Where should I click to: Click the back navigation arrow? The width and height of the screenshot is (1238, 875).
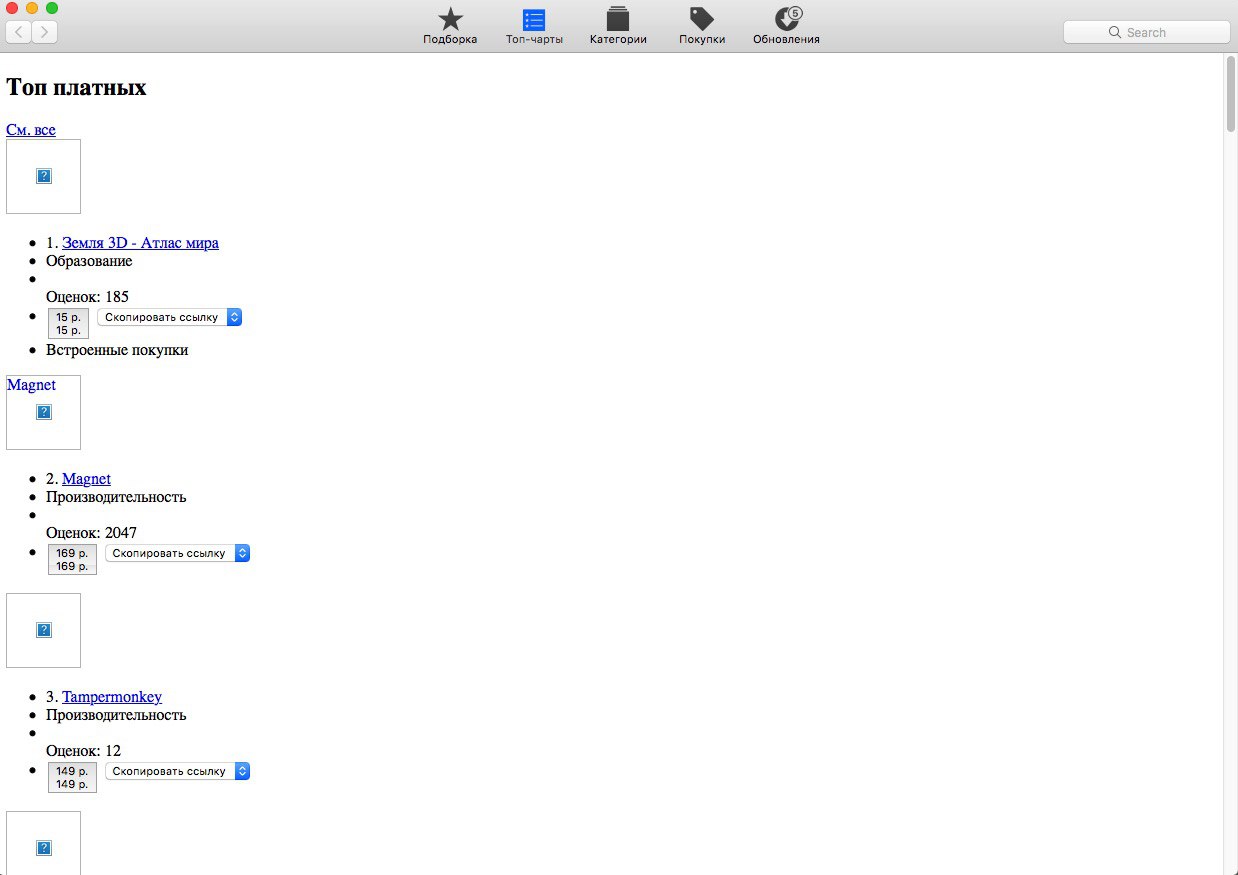coord(19,32)
